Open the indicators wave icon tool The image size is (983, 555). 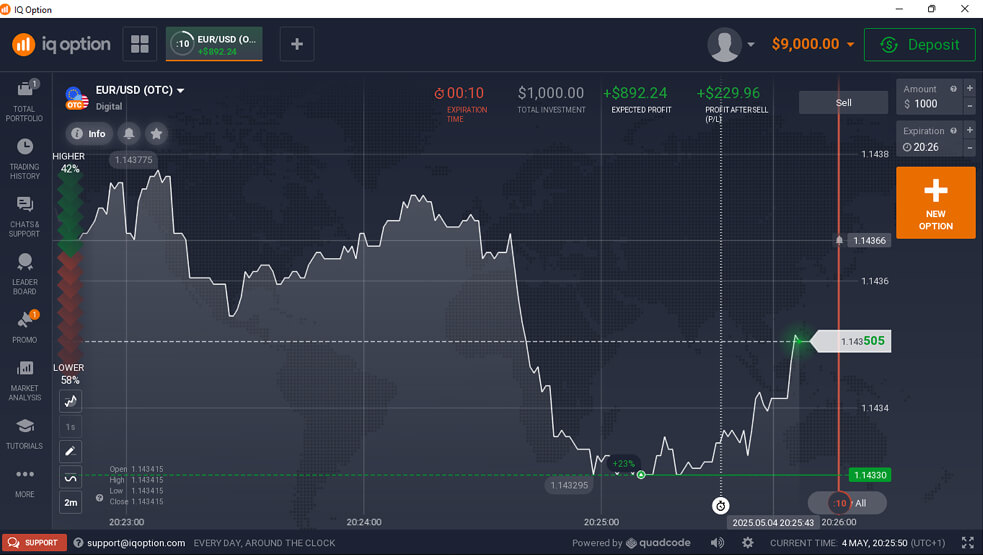[x=71, y=477]
